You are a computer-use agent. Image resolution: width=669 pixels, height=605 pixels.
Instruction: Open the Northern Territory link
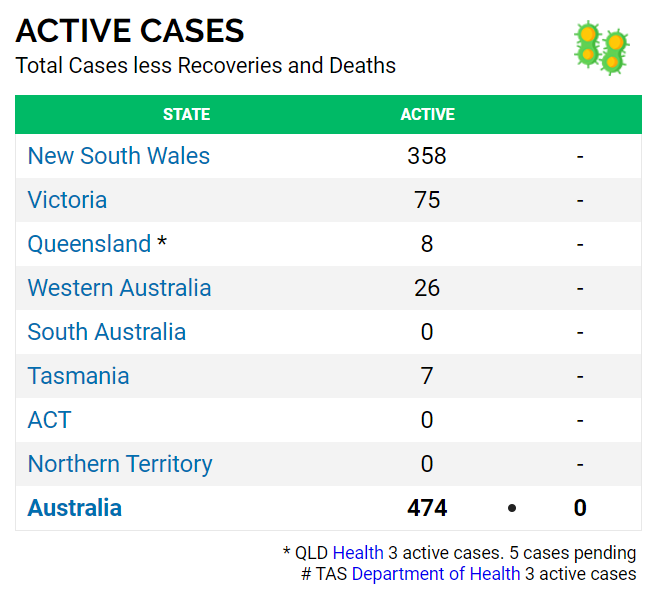point(120,464)
